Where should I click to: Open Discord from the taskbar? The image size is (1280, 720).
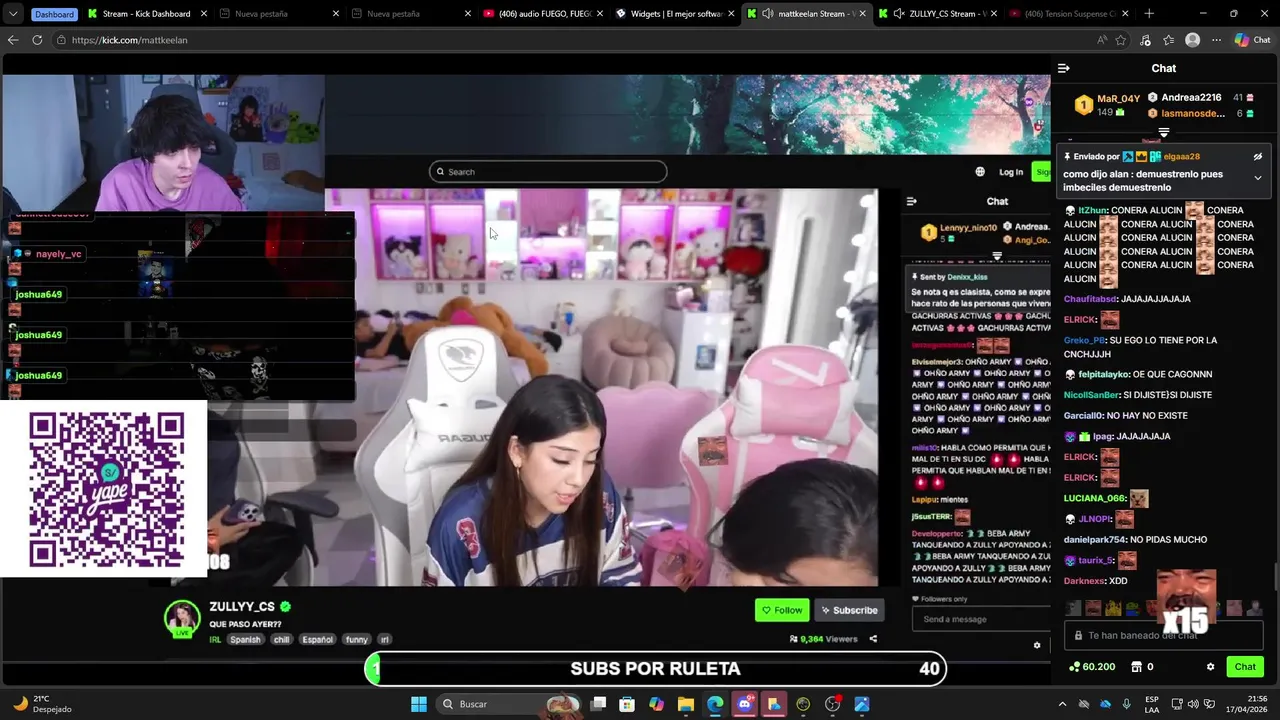pyautogui.click(x=744, y=704)
